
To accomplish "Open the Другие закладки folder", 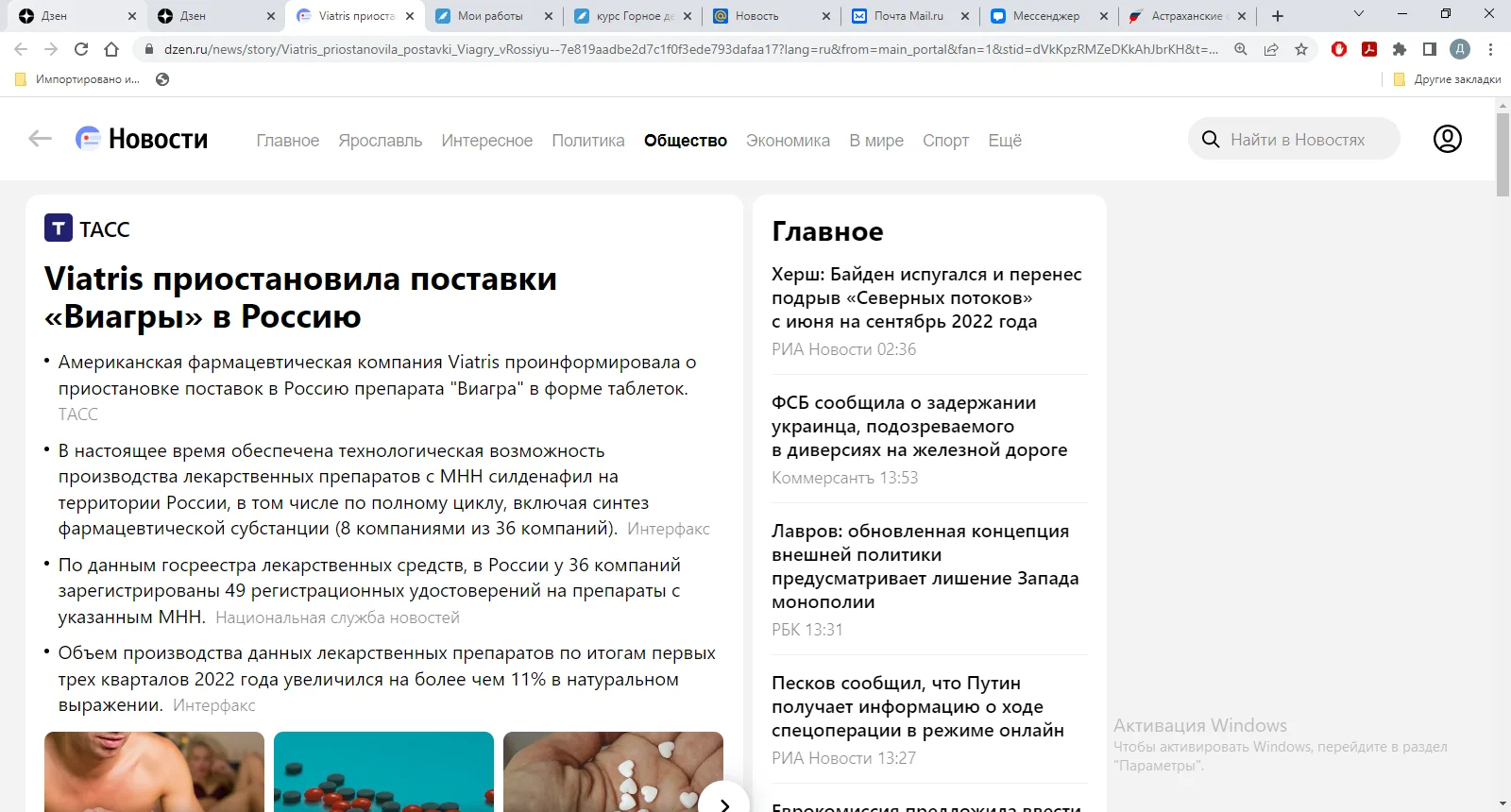I will (x=1448, y=79).
